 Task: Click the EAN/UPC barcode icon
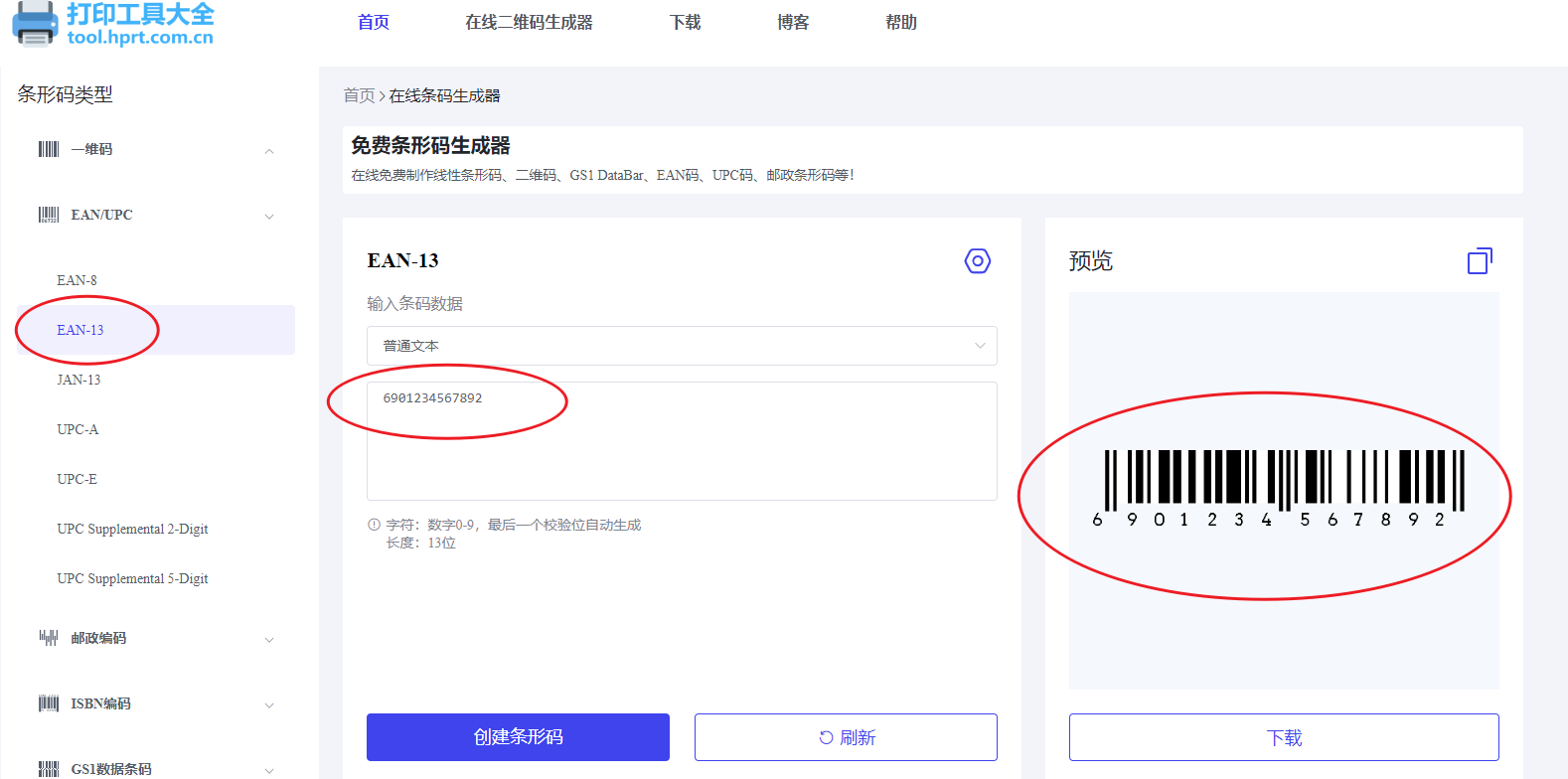coord(49,215)
